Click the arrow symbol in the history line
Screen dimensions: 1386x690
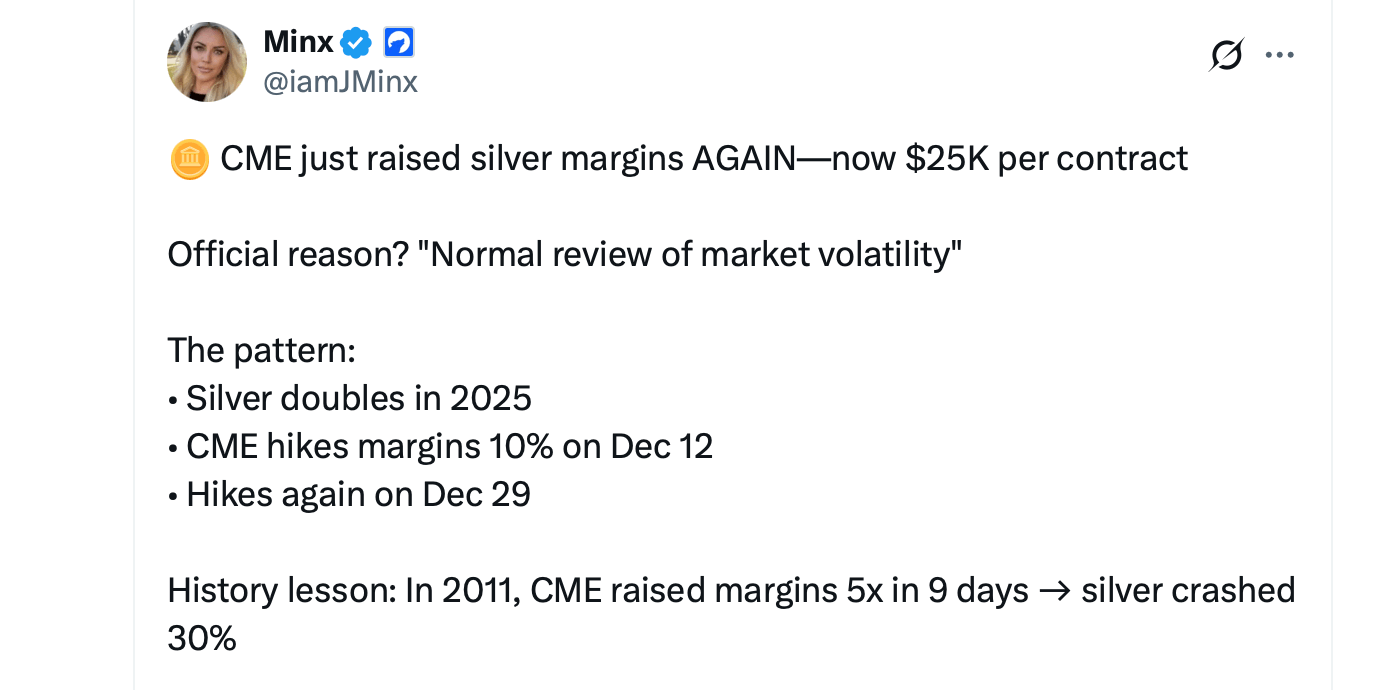1052,590
